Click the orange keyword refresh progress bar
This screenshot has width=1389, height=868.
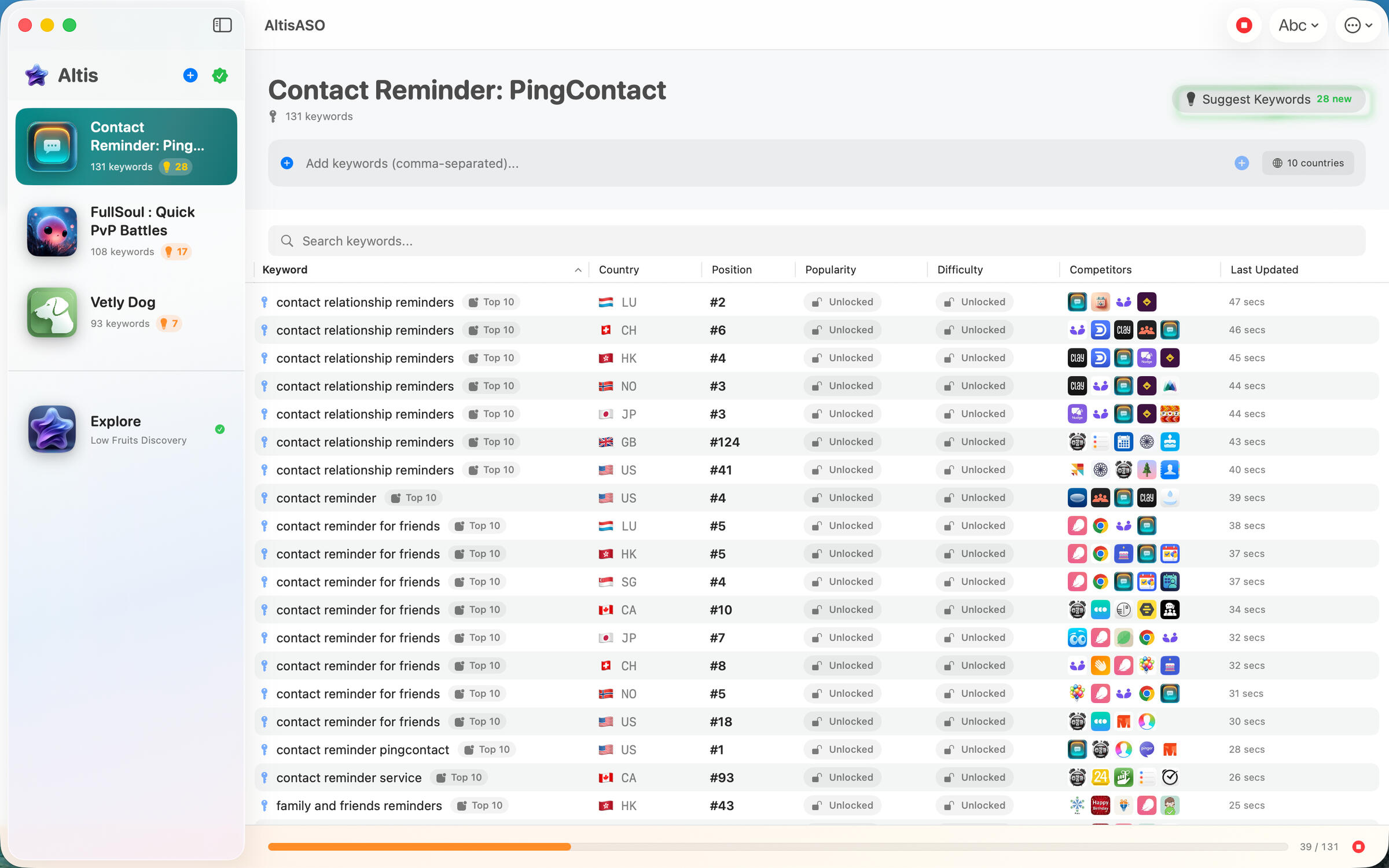(x=419, y=847)
